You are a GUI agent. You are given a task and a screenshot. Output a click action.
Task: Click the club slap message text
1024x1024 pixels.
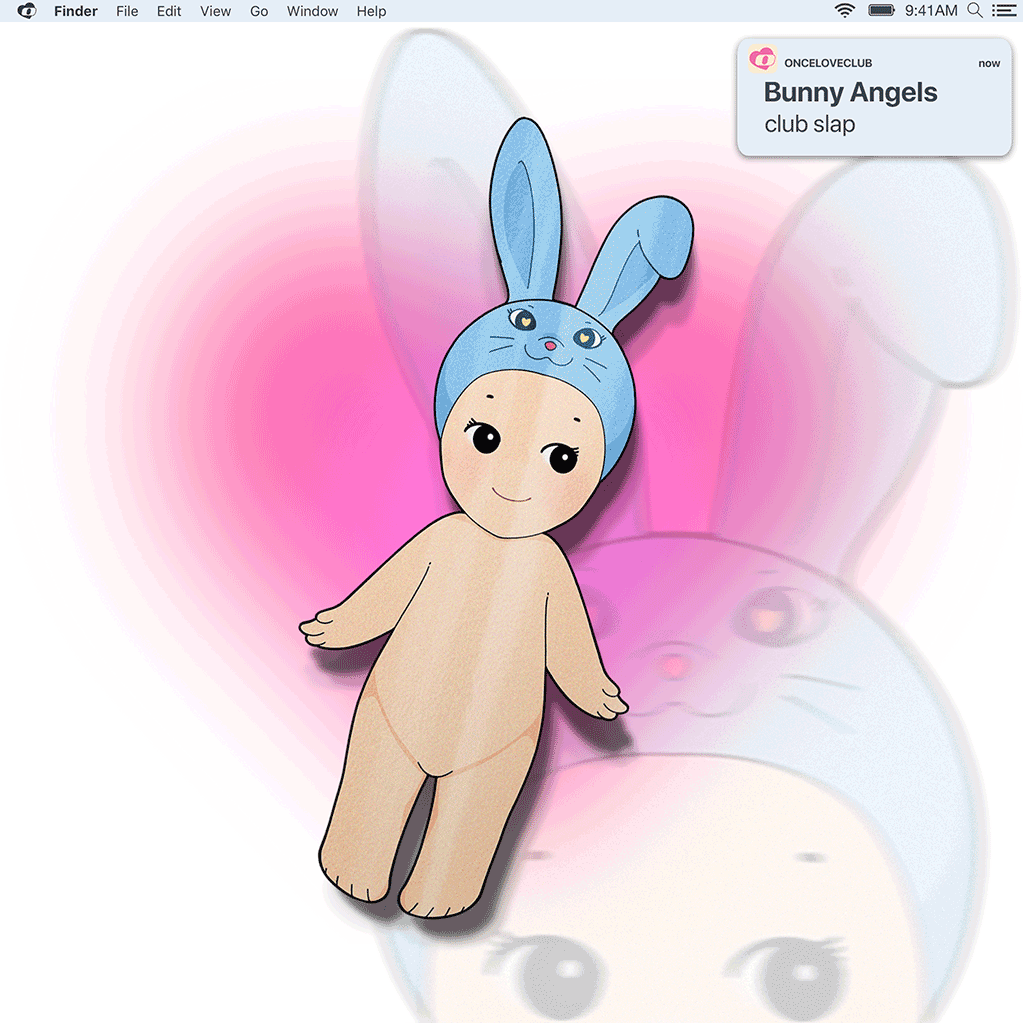[x=810, y=124]
